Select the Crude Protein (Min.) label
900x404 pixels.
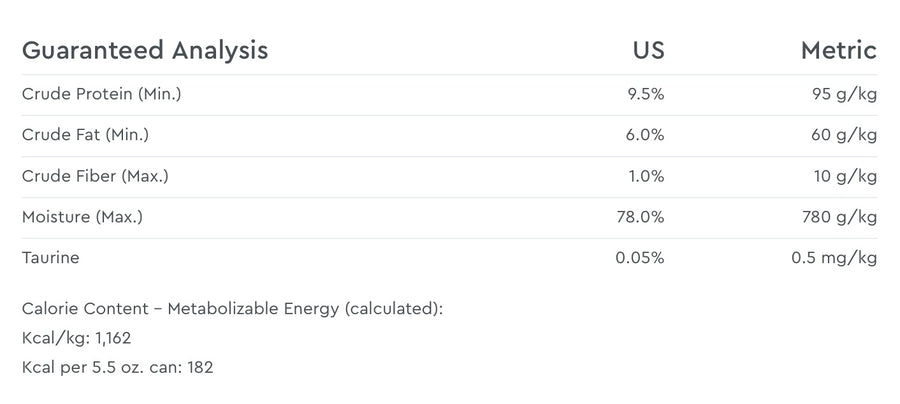click(x=102, y=94)
